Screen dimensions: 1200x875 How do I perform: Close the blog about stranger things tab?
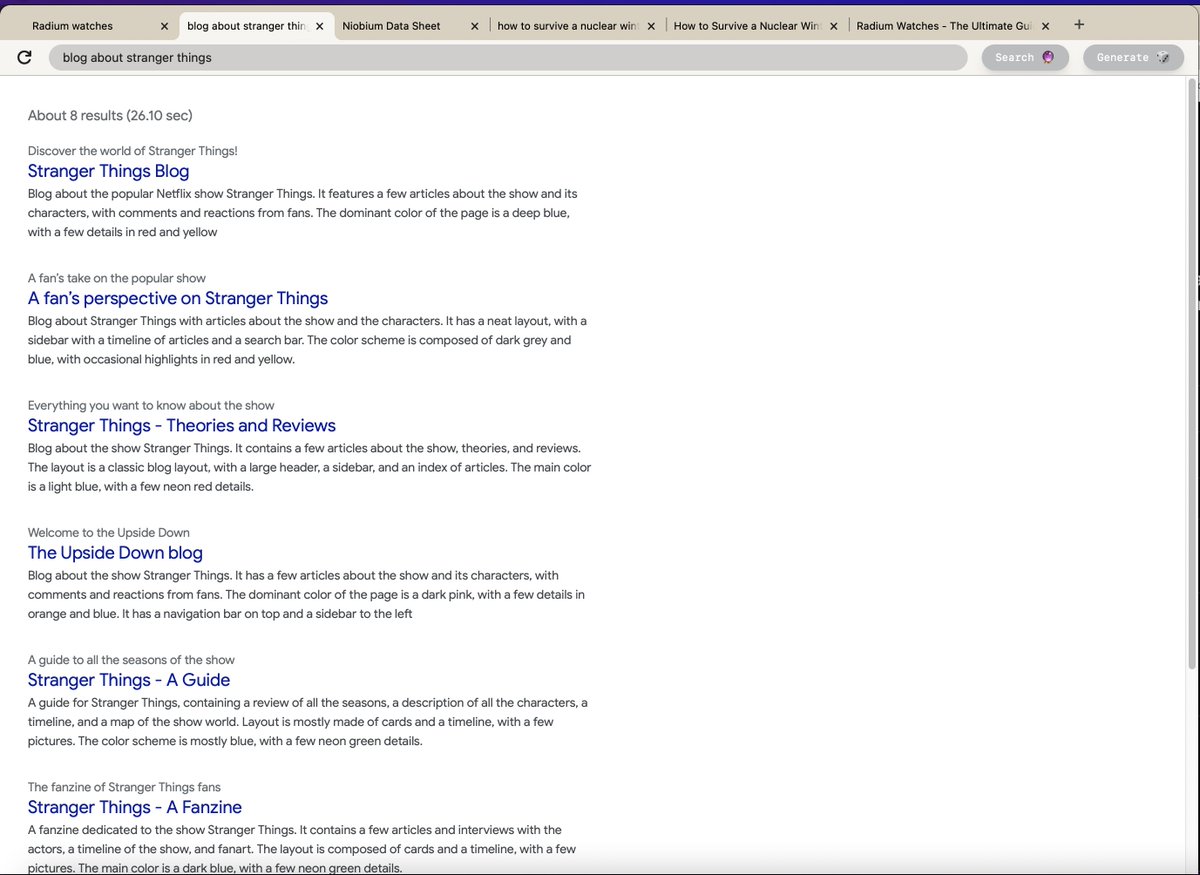click(319, 26)
